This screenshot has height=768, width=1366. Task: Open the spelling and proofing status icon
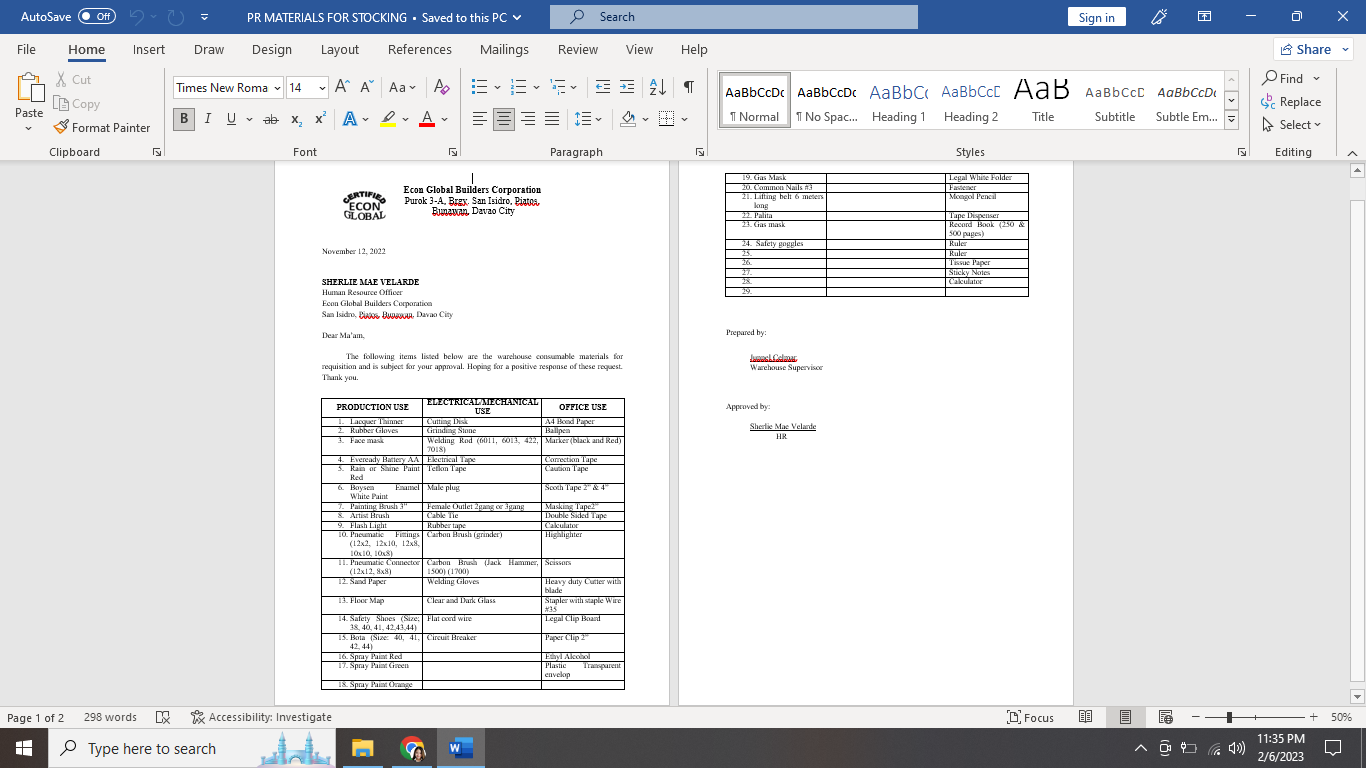pos(163,718)
